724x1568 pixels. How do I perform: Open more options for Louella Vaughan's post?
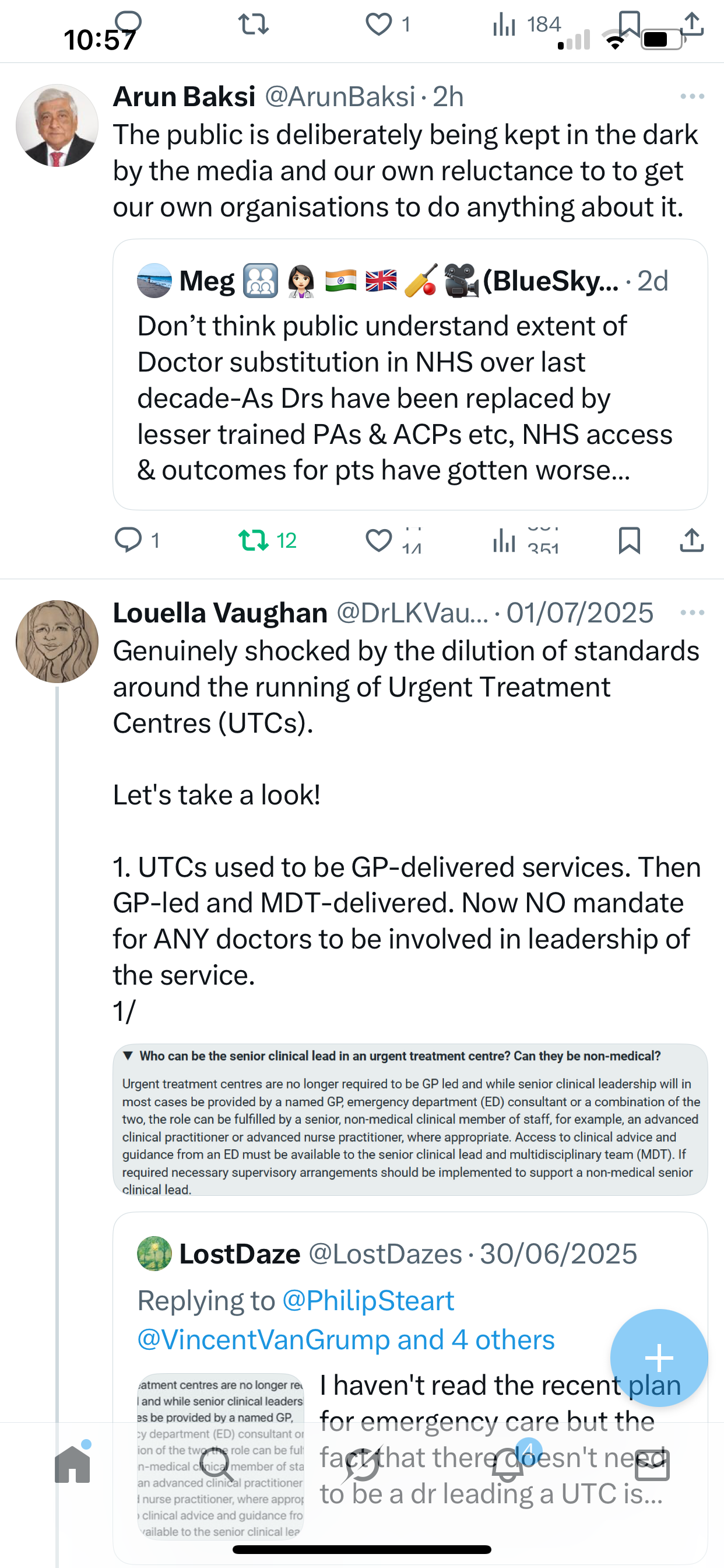coord(693,612)
